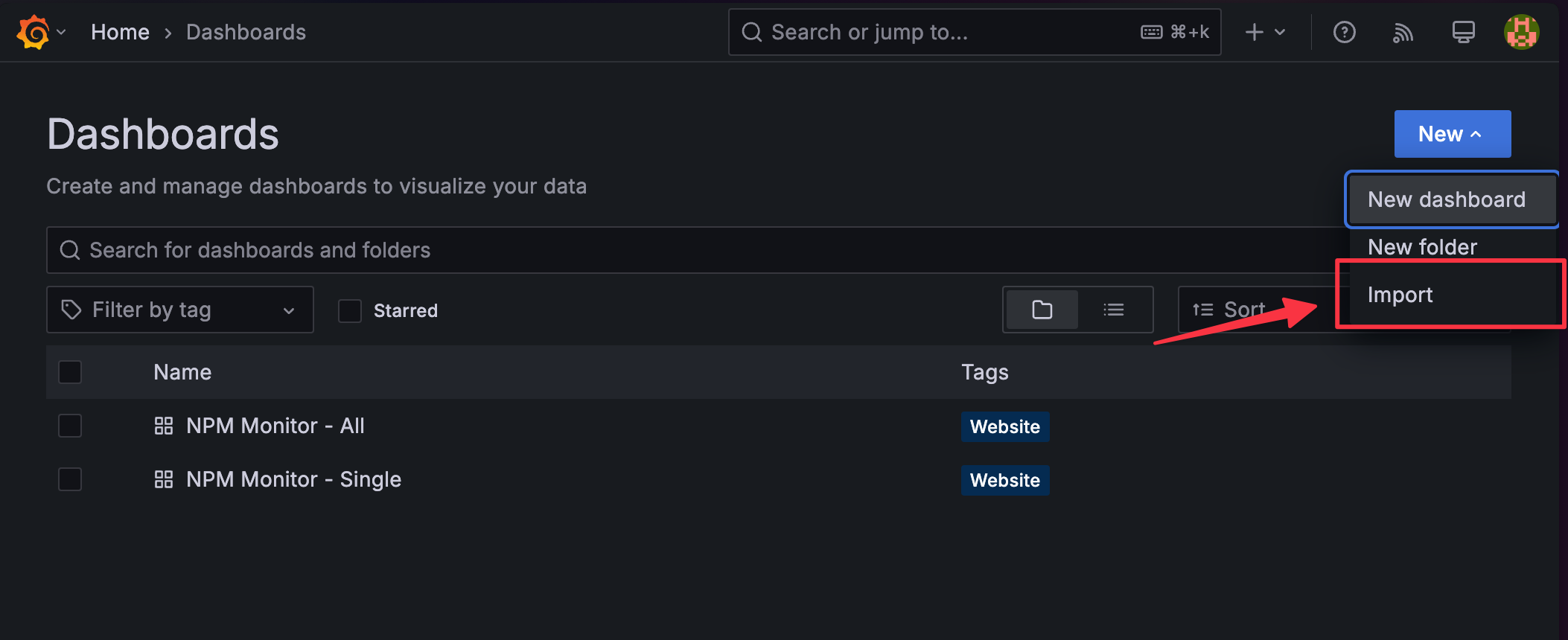Open the NPM Monitor - Single dashboard
This screenshot has height=640, width=1568.
[x=293, y=479]
